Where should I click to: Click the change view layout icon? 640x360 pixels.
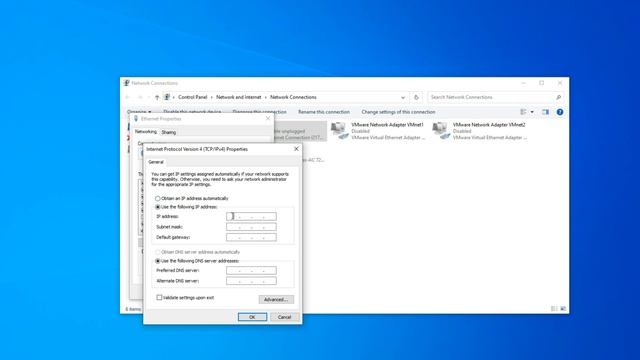pyautogui.click(x=523, y=112)
